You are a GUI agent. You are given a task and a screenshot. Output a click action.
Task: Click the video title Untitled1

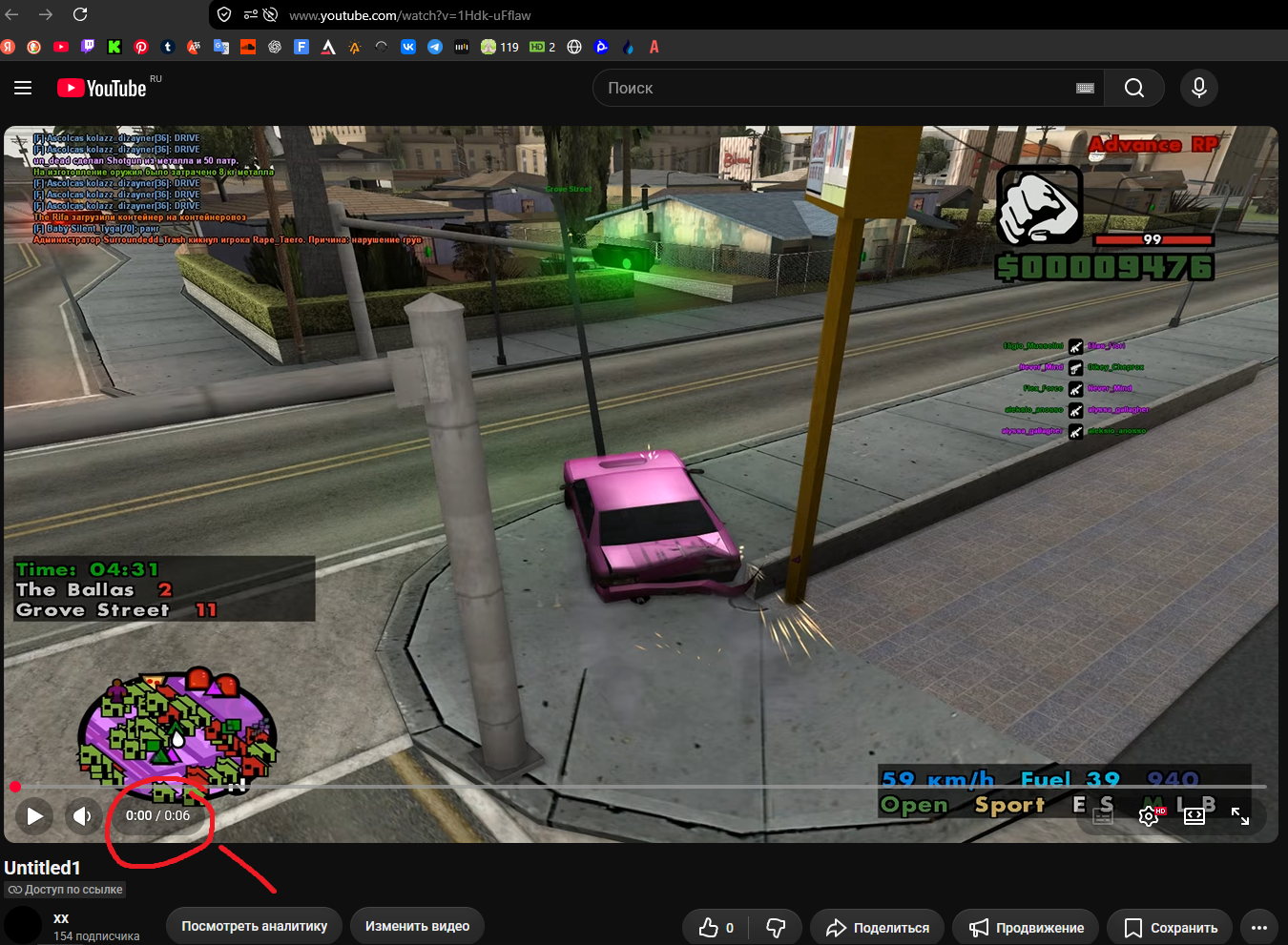pyautogui.click(x=43, y=868)
